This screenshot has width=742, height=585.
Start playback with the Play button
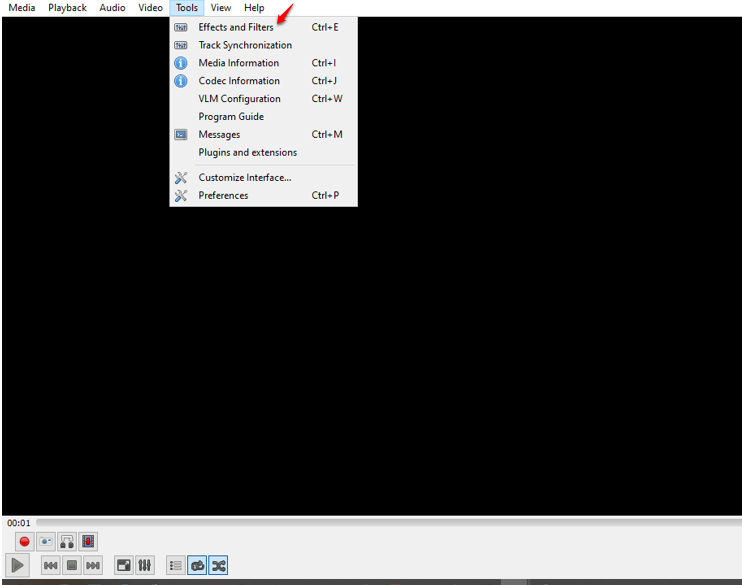18,565
